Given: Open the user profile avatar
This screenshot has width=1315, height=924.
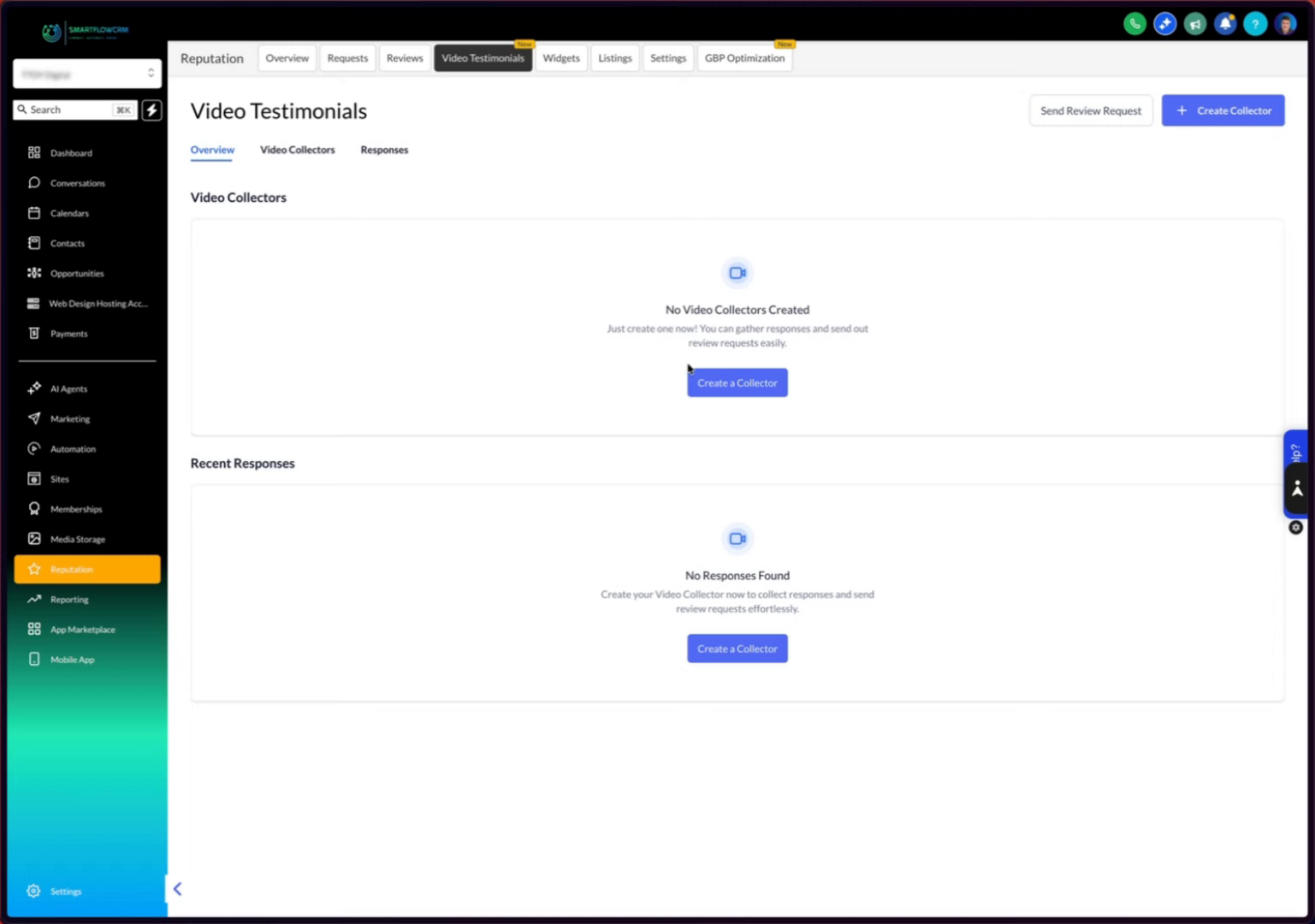Looking at the screenshot, I should point(1285,24).
